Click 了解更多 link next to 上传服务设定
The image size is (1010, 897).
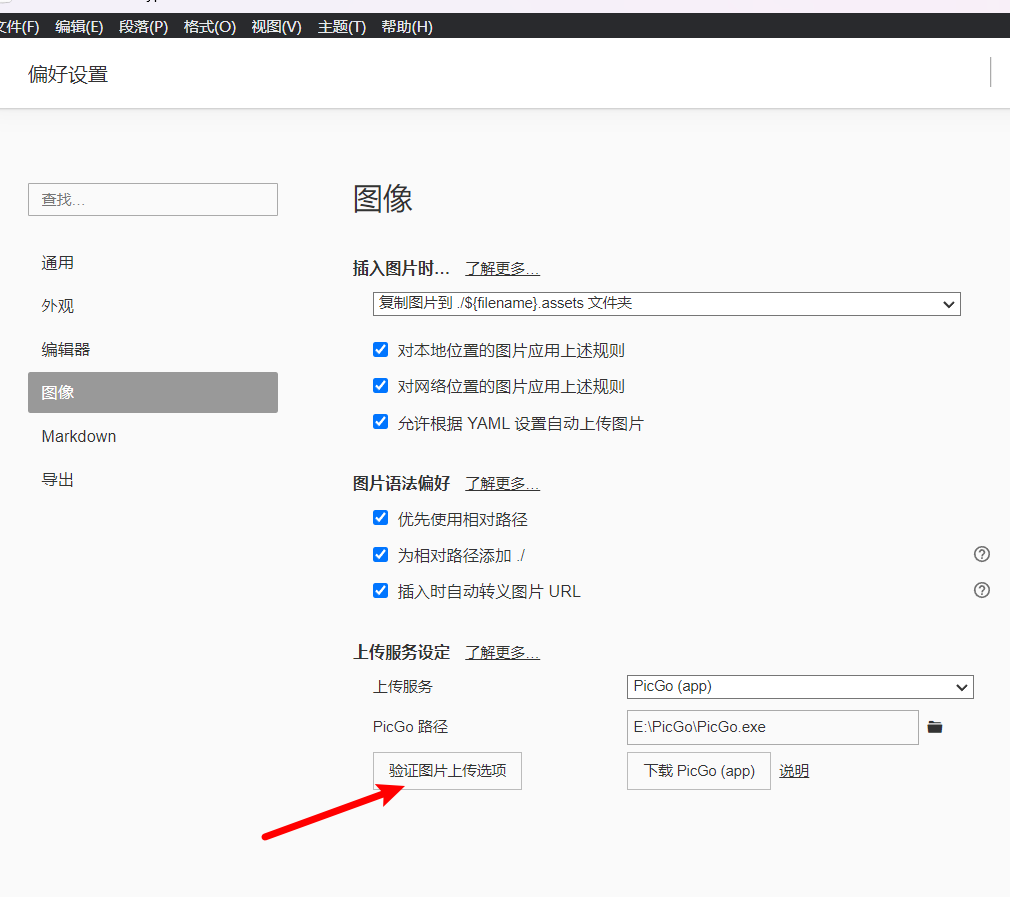[x=502, y=653]
